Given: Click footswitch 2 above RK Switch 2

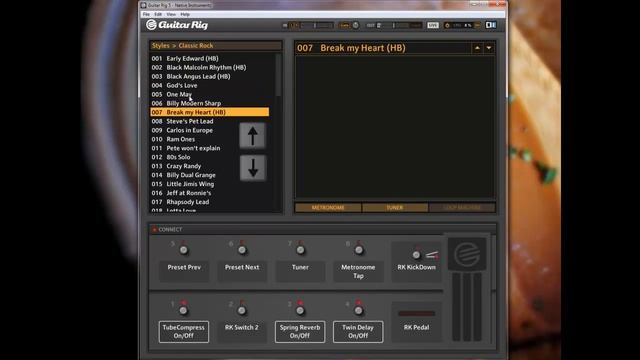Looking at the screenshot, I should click(242, 311).
